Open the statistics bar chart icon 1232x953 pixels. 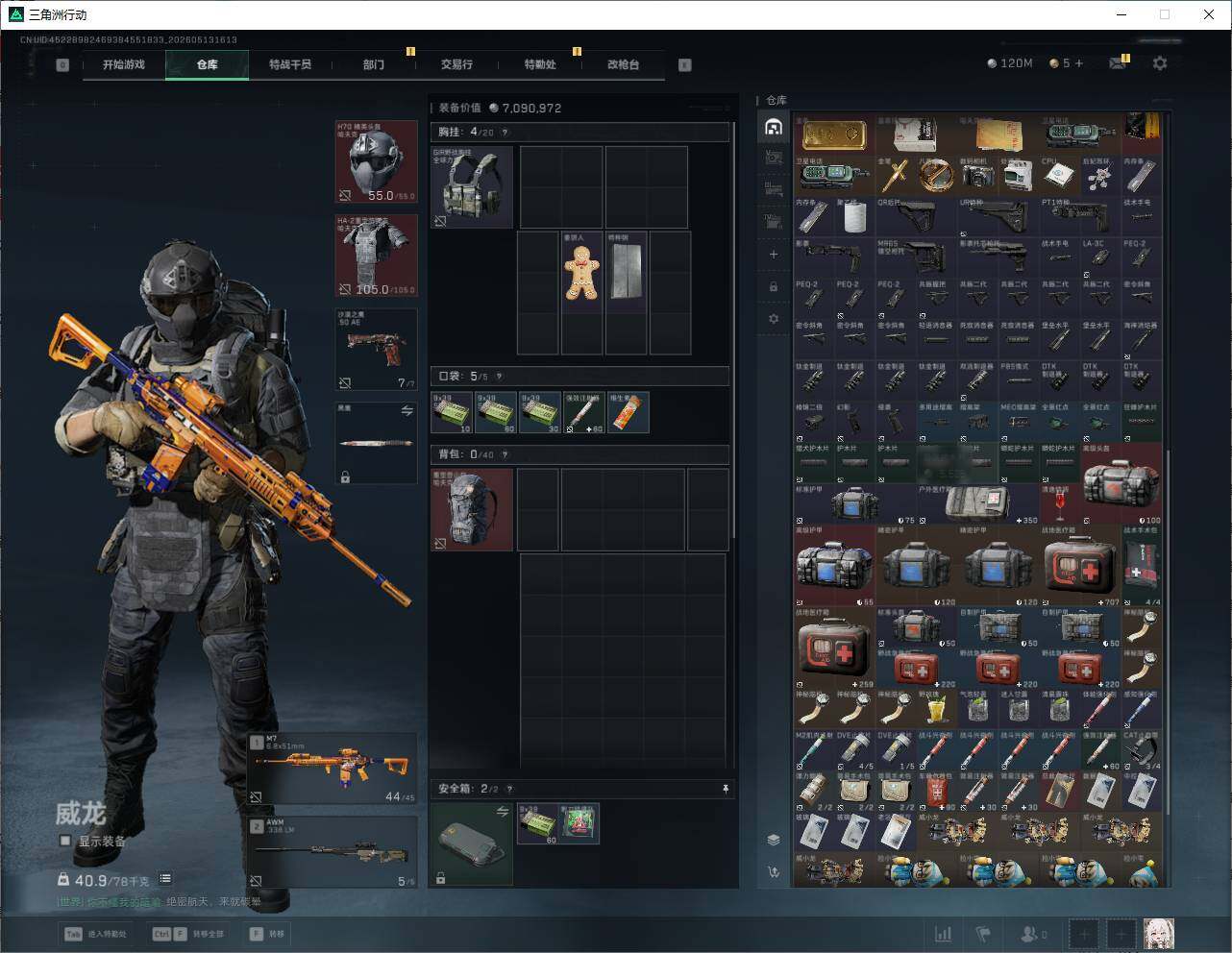point(944,934)
